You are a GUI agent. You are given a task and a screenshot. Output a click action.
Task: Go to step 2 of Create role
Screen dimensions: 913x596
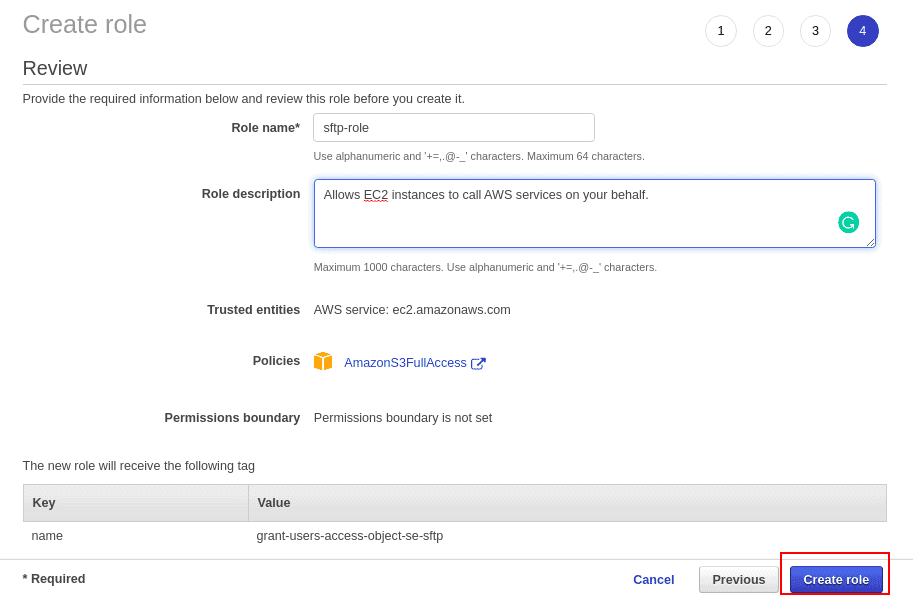tap(768, 31)
